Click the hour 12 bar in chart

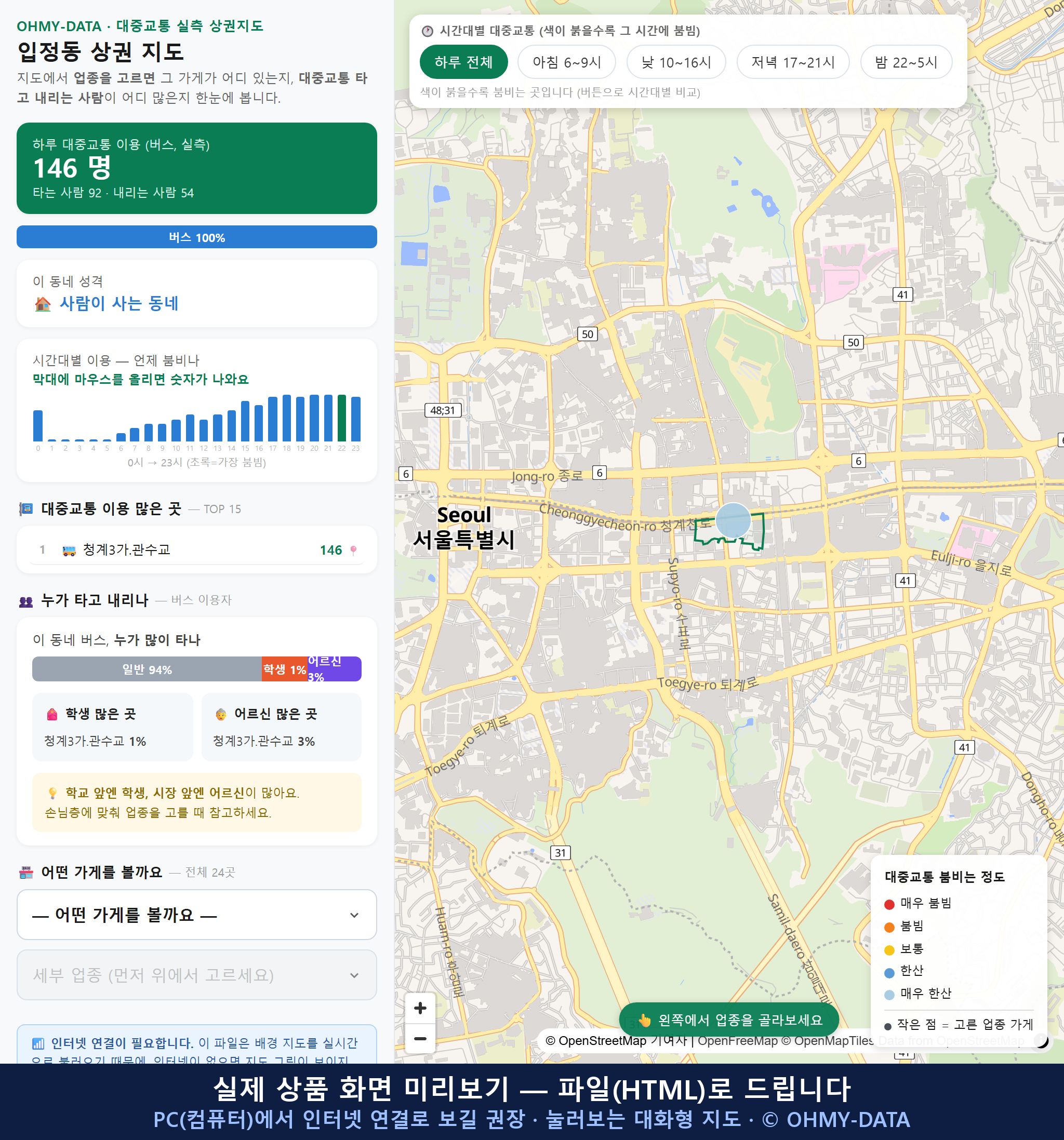click(x=204, y=430)
